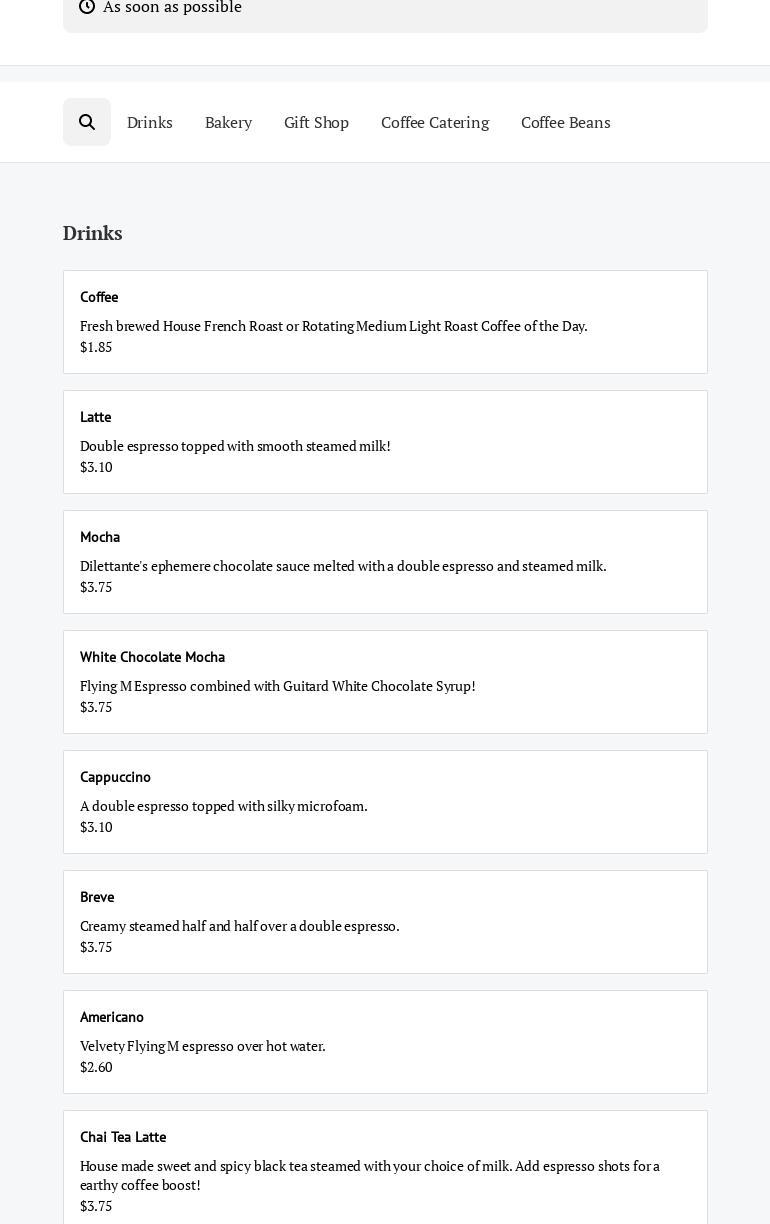Screen dimensions: 770x1224
Task: Select the Coffee Catering tab
Action: (x=435, y=122)
